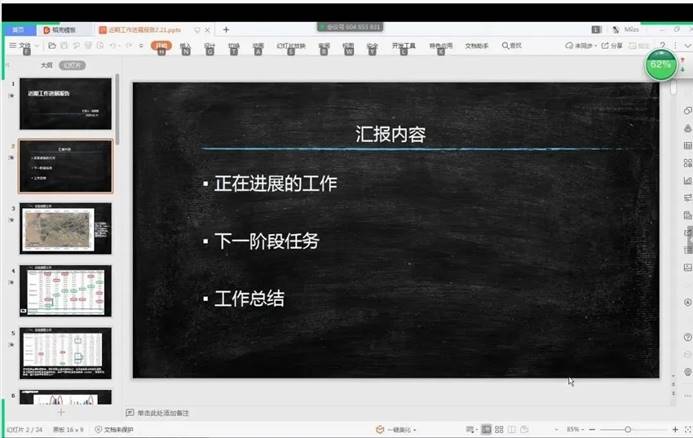
Task: Add a new slide with plus icon
Action: point(60,411)
